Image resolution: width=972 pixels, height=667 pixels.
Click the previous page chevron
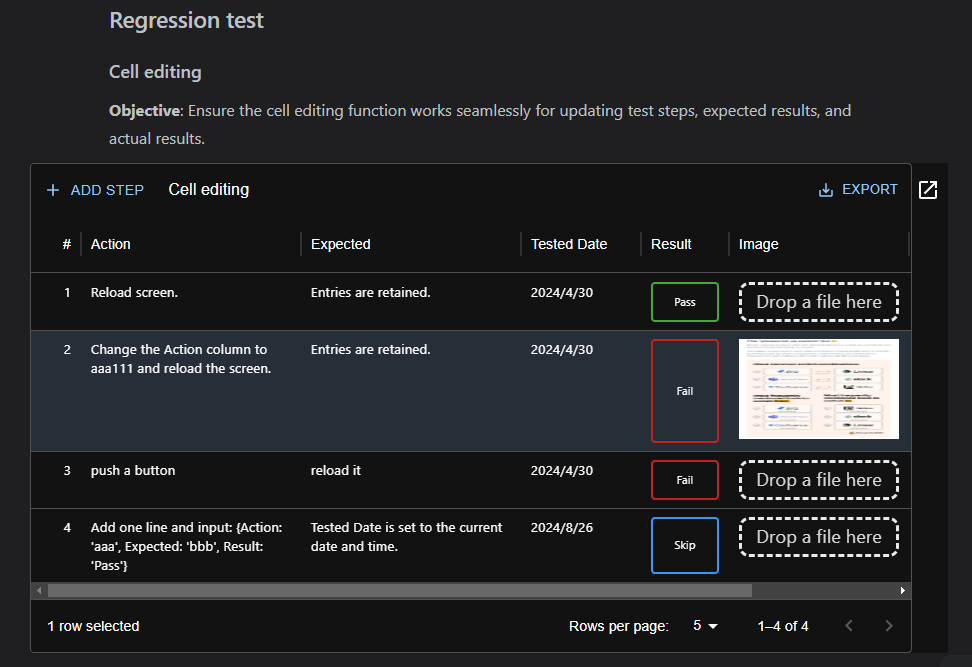pos(849,625)
